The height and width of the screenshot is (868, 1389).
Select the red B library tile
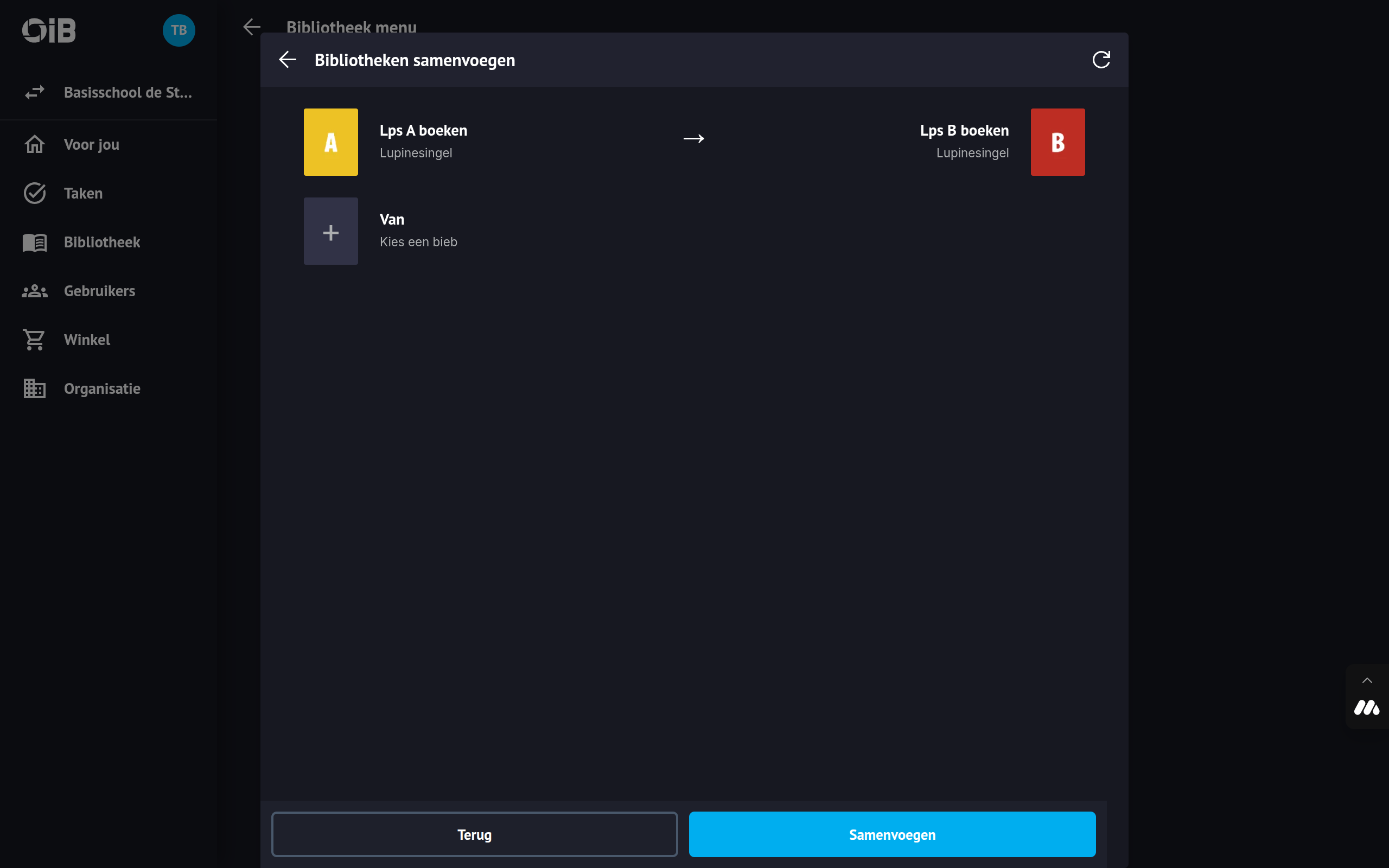click(x=1057, y=142)
